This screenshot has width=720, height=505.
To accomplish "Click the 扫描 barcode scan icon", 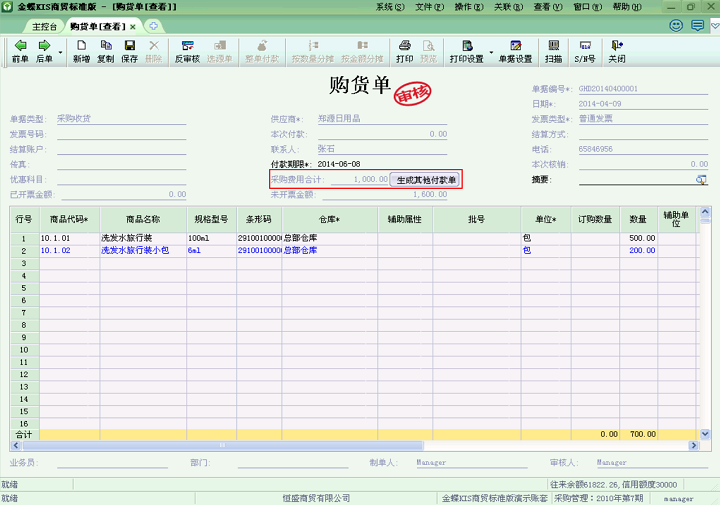I will 553,46.
